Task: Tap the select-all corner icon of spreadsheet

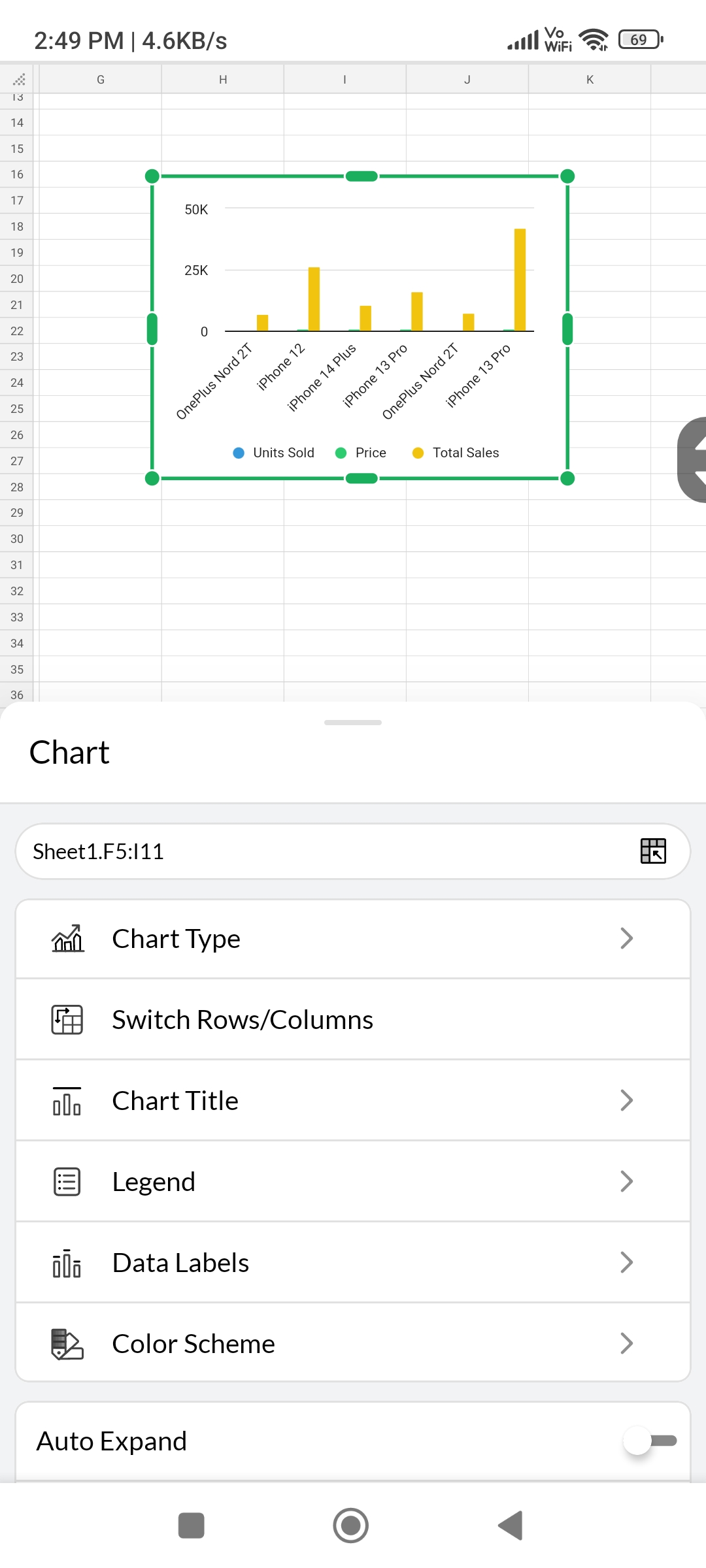Action: [x=19, y=80]
